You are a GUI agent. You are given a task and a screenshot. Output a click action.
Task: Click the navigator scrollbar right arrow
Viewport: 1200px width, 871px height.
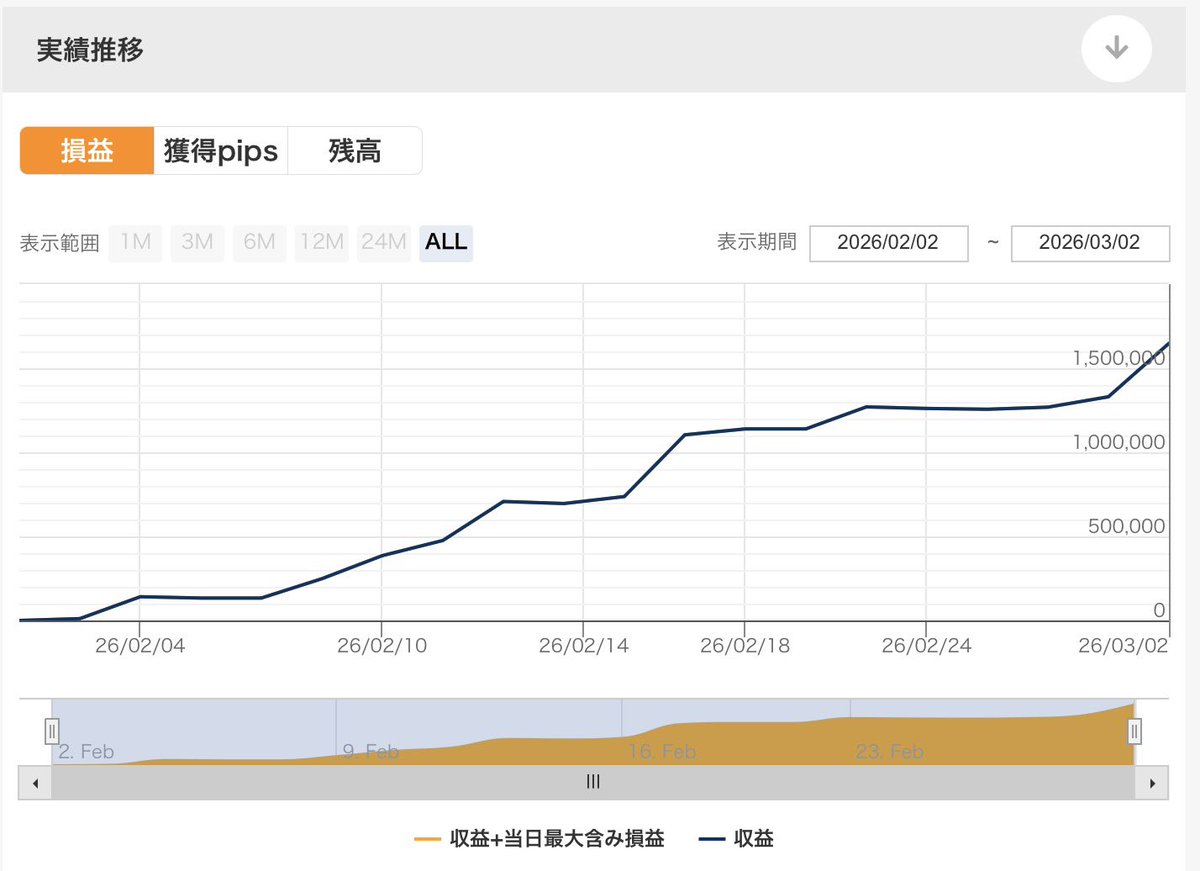pos(1152,783)
